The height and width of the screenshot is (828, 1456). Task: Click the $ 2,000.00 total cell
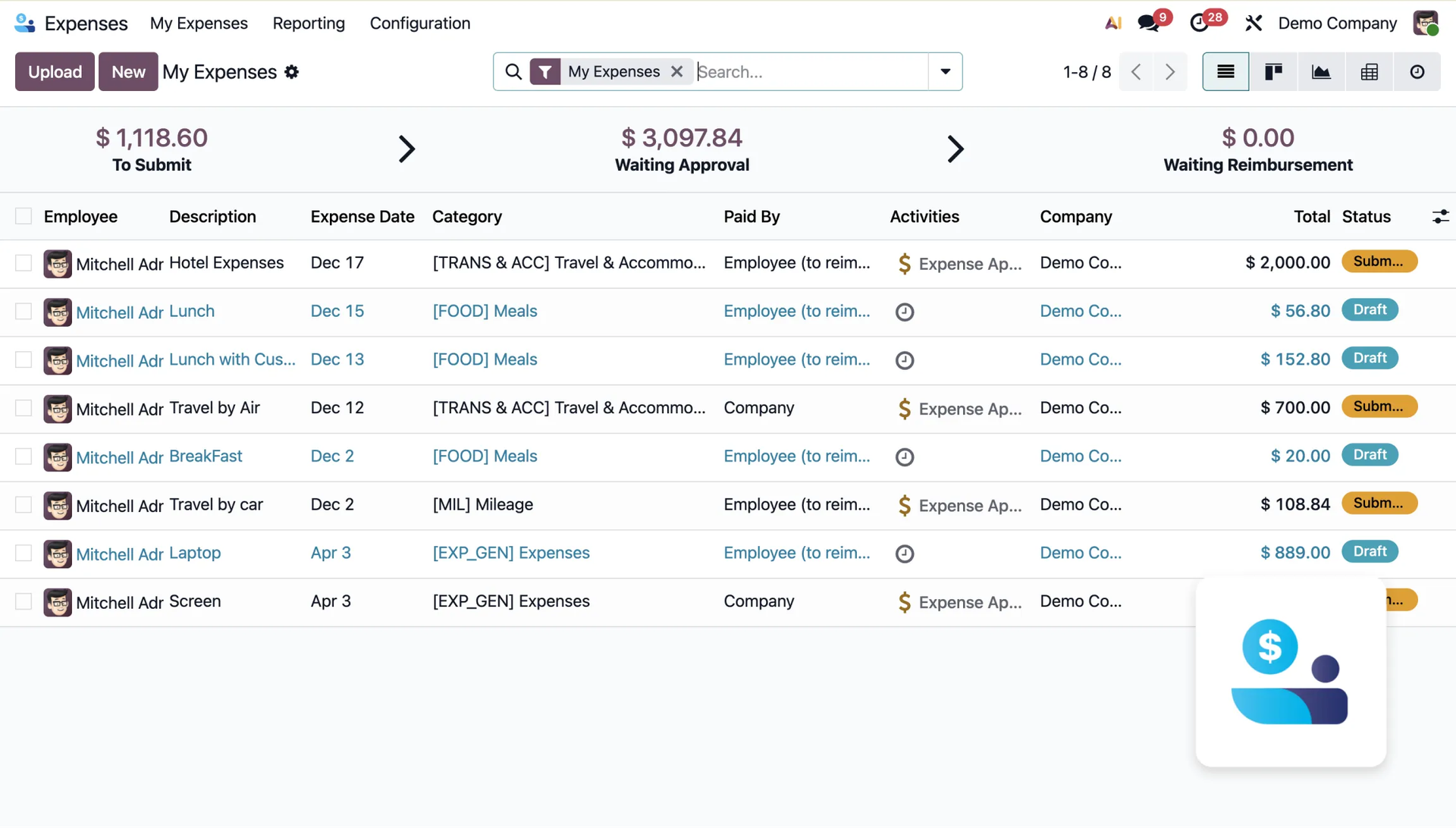coord(1288,263)
